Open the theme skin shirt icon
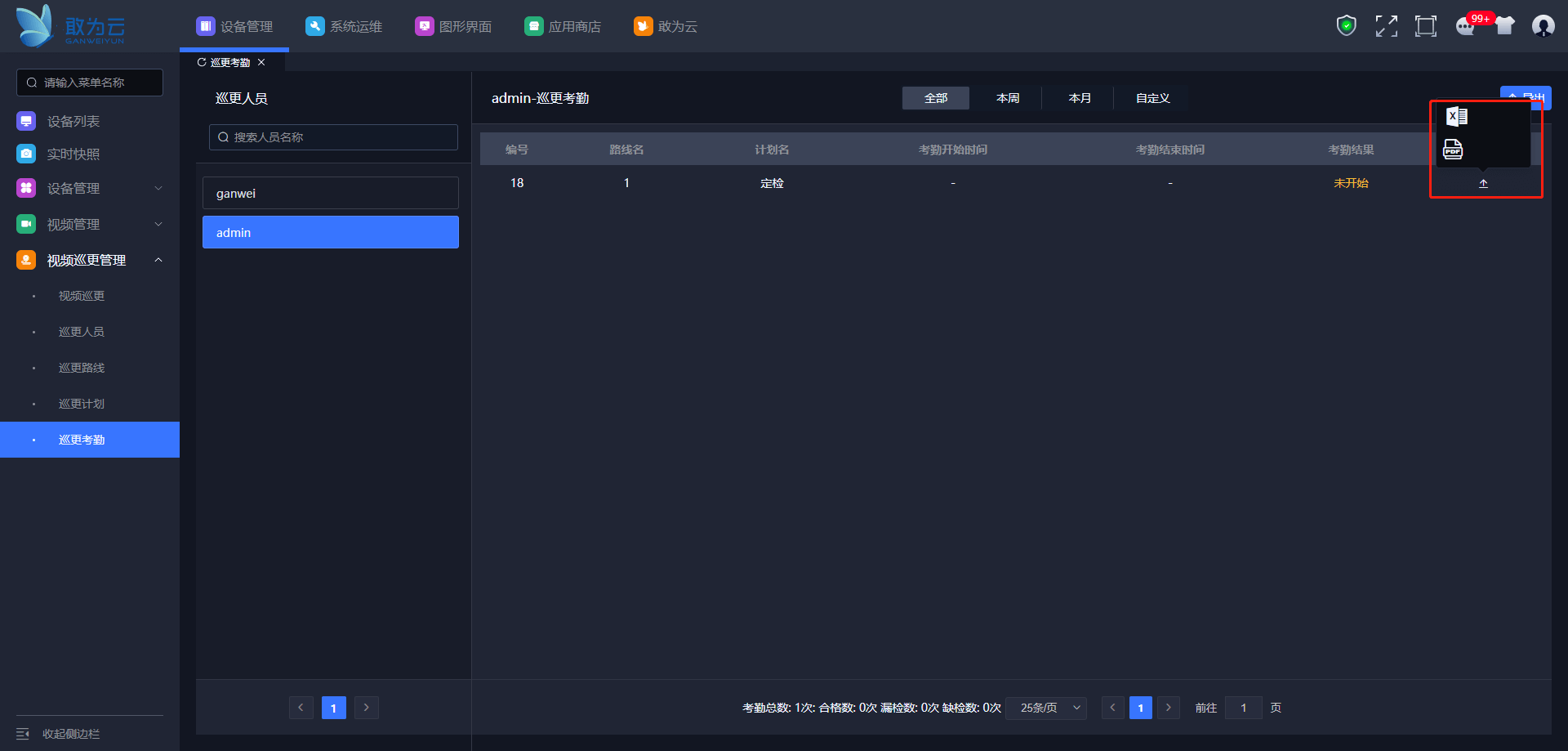Image resolution: width=1568 pixels, height=751 pixels. tap(1504, 26)
